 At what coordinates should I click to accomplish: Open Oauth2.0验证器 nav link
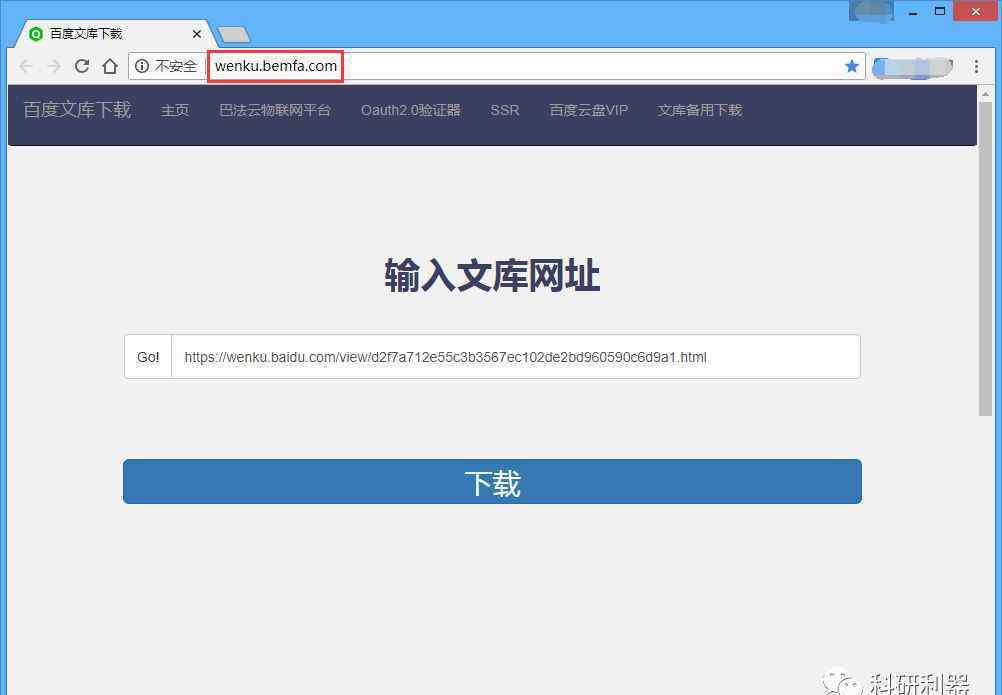(410, 111)
